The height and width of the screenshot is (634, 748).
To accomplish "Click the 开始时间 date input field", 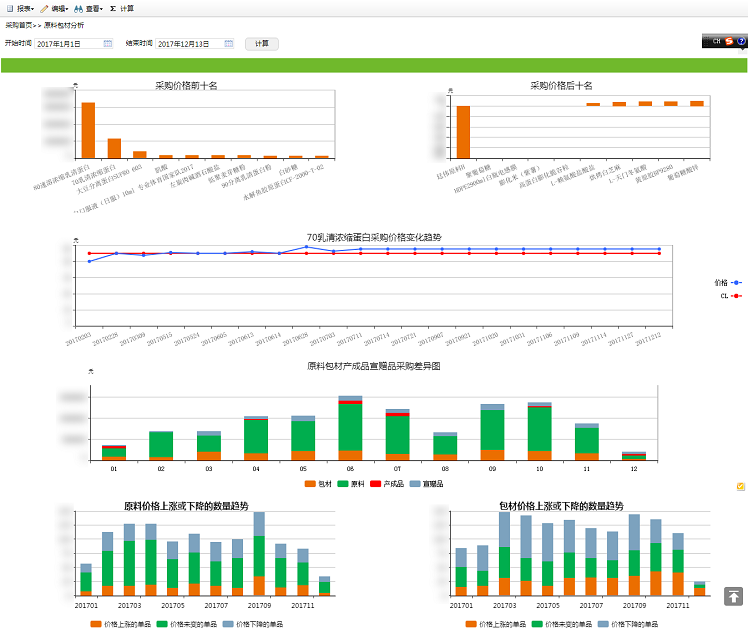I will click(68, 44).
